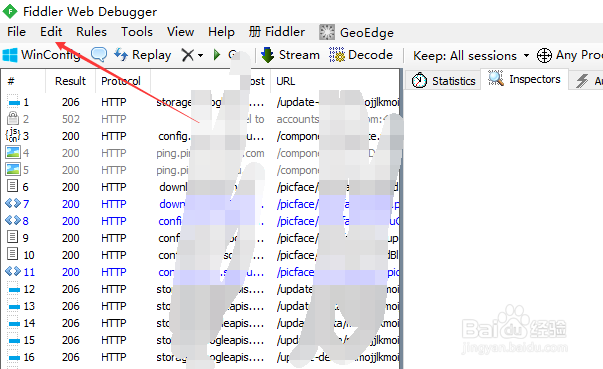Select session 16 partial-download icon

click(x=13, y=357)
